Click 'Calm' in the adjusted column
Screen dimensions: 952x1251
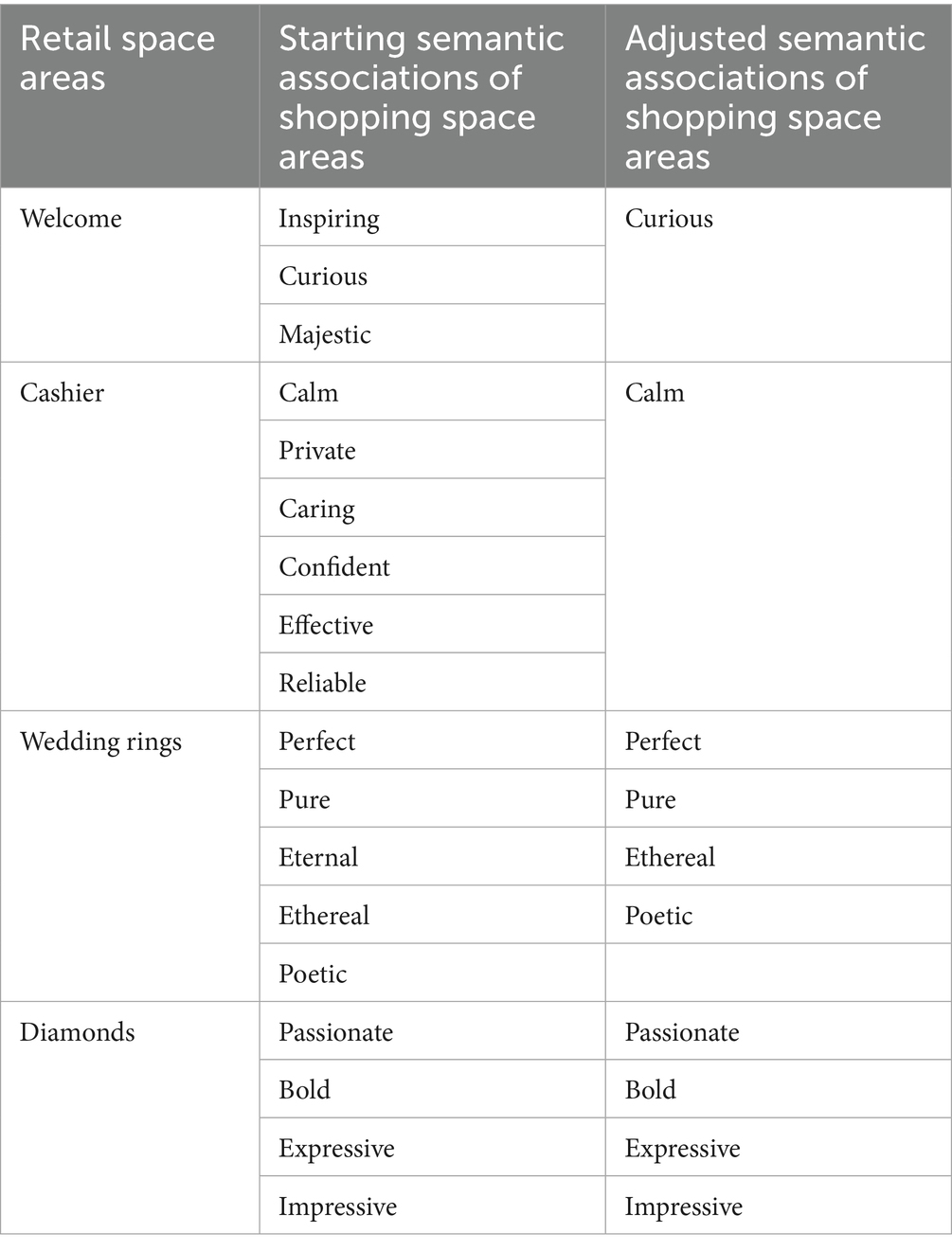coord(655,393)
